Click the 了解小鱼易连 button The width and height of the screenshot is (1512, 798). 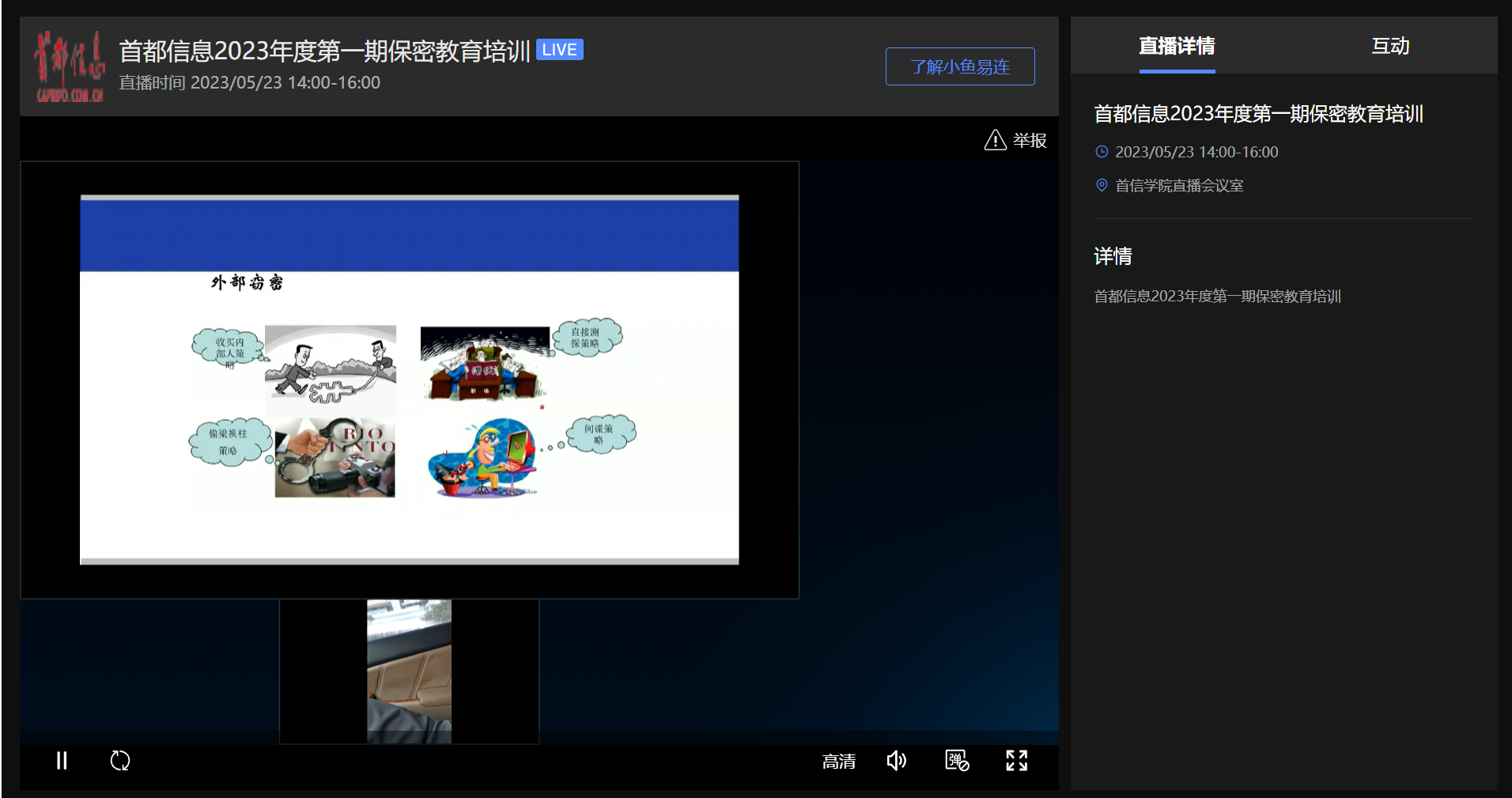pos(959,66)
